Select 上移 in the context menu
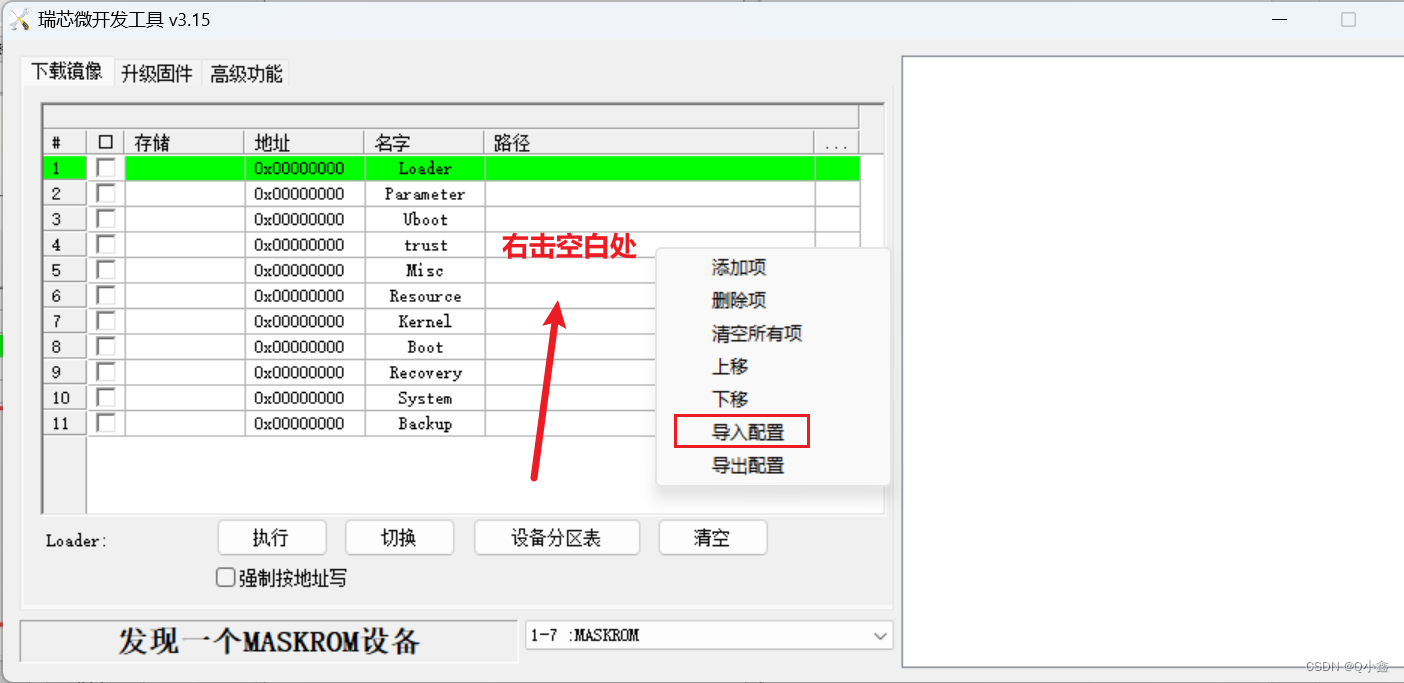 coord(730,366)
